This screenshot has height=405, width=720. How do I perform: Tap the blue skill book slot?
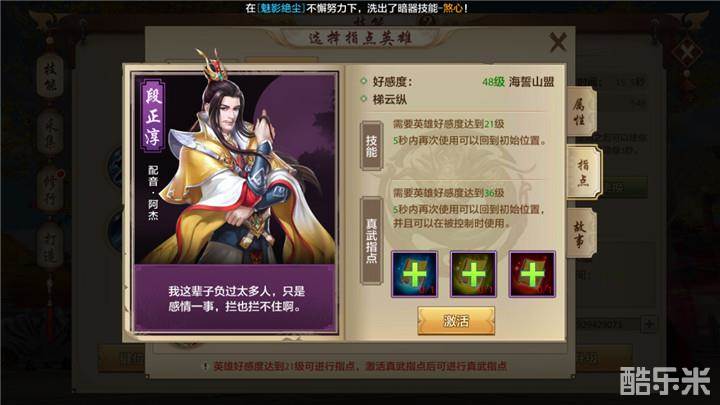[x=414, y=274]
